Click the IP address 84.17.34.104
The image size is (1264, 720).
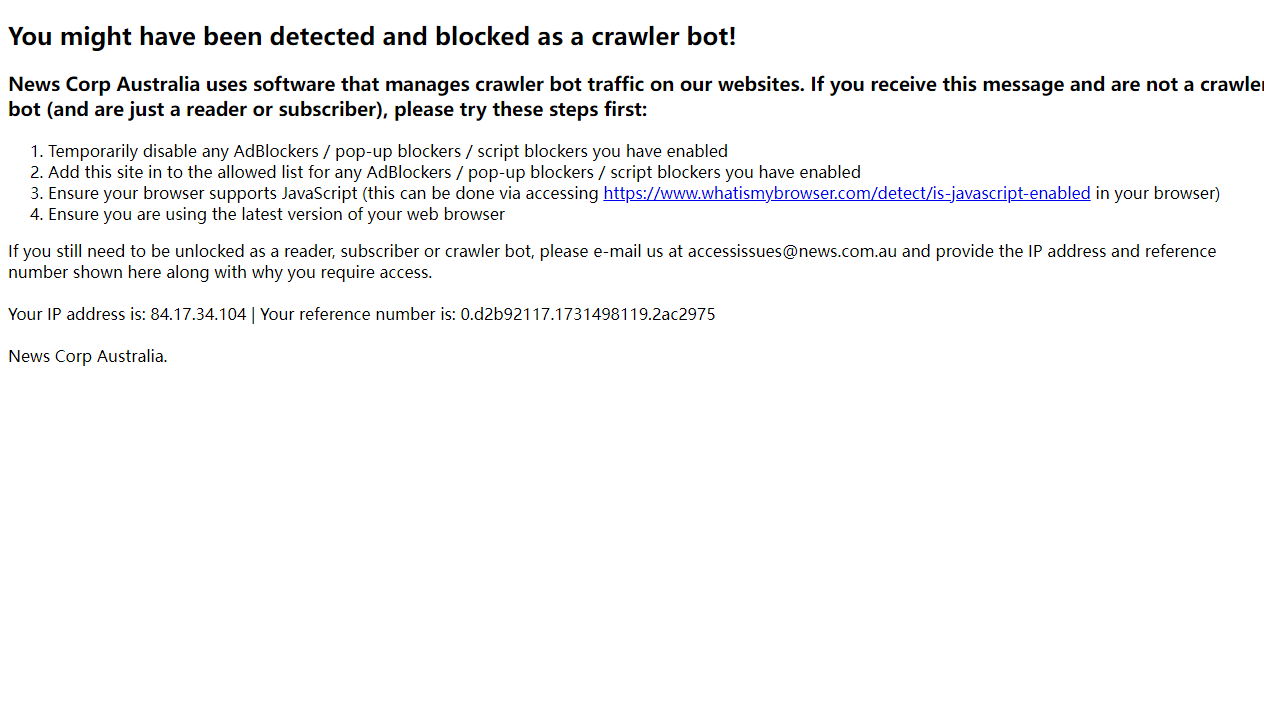[198, 314]
